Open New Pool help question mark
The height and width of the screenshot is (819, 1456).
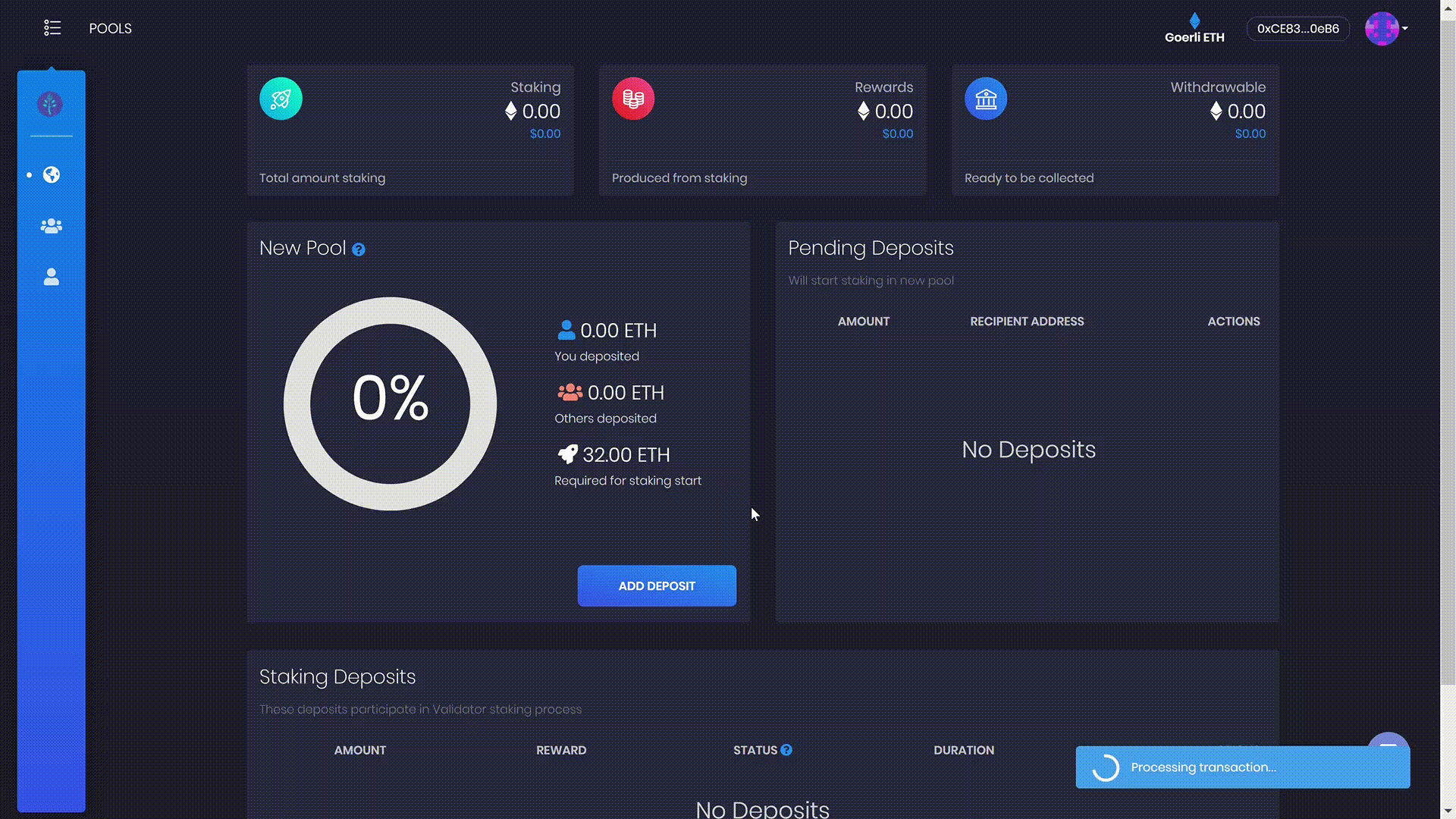359,249
